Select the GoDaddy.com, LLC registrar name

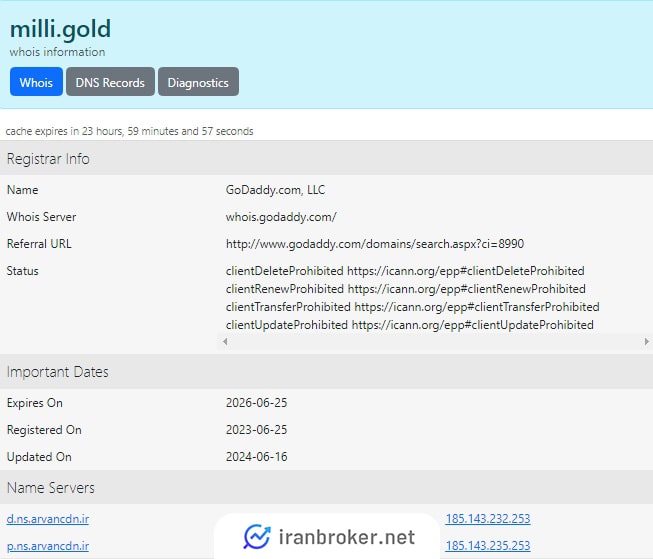275,190
